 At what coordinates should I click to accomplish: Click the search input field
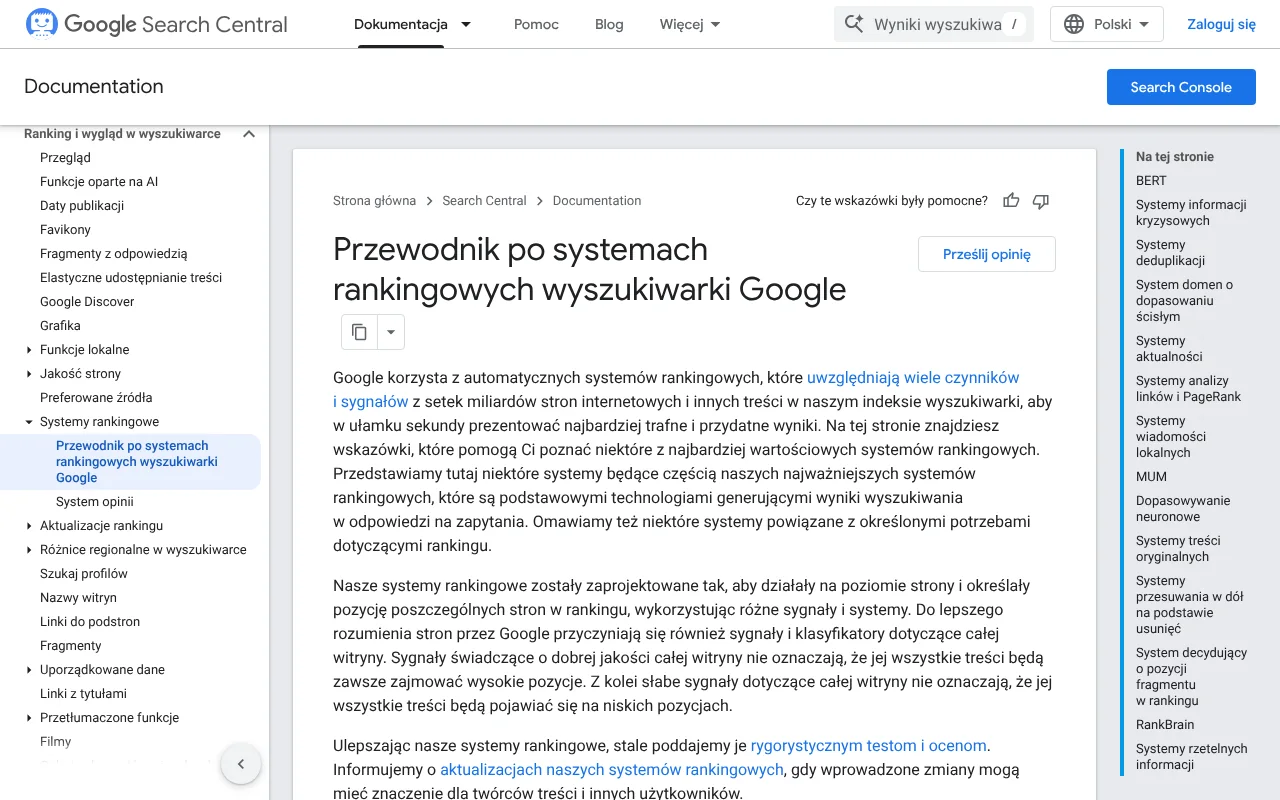(x=934, y=24)
